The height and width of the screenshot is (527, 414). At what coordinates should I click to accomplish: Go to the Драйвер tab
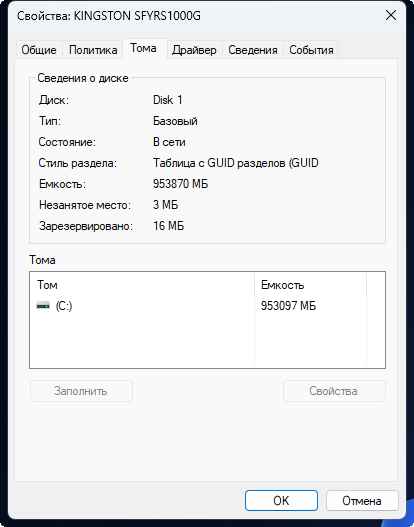tap(194, 50)
